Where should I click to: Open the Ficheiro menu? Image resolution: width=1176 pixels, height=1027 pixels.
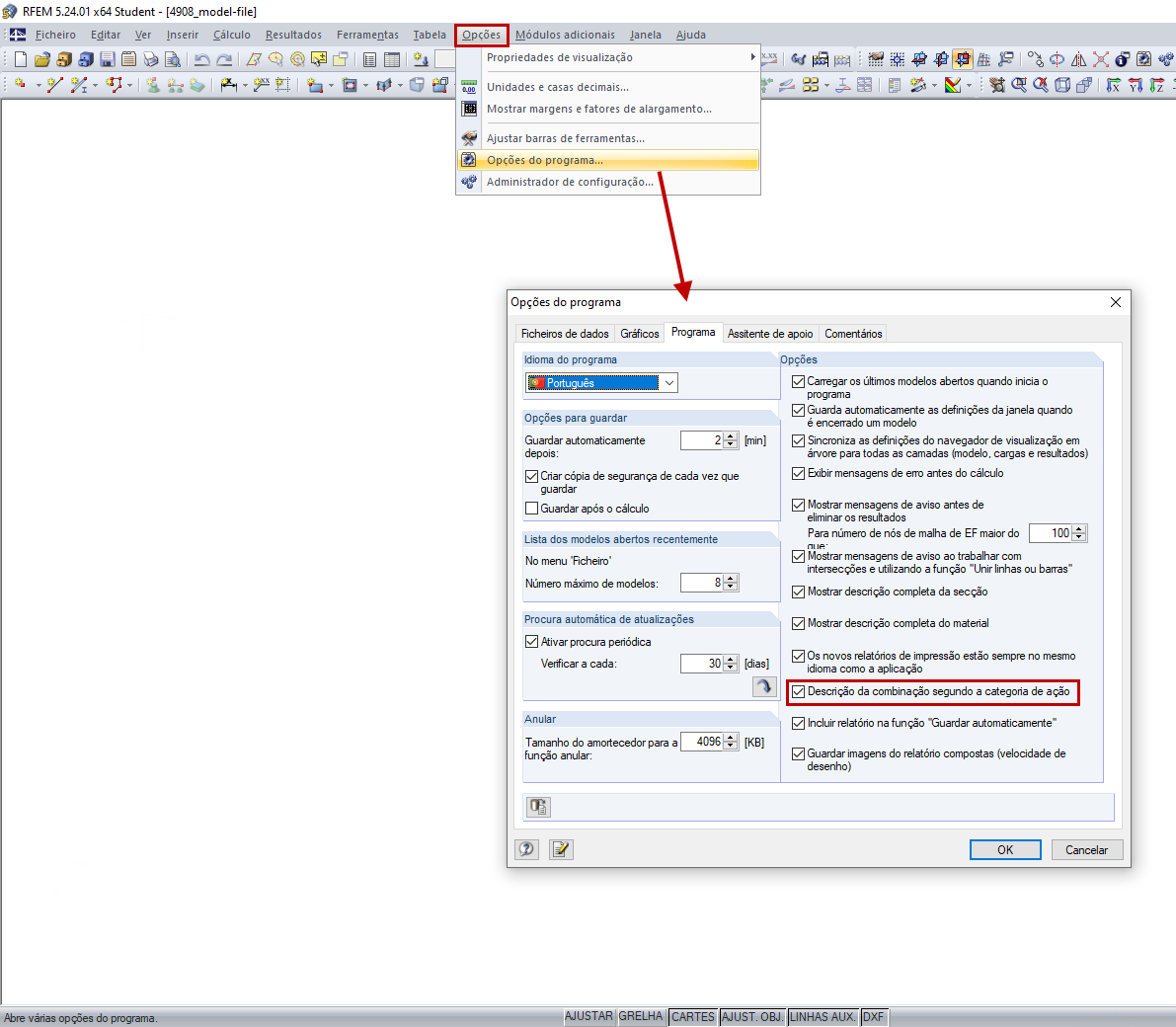coord(55,35)
